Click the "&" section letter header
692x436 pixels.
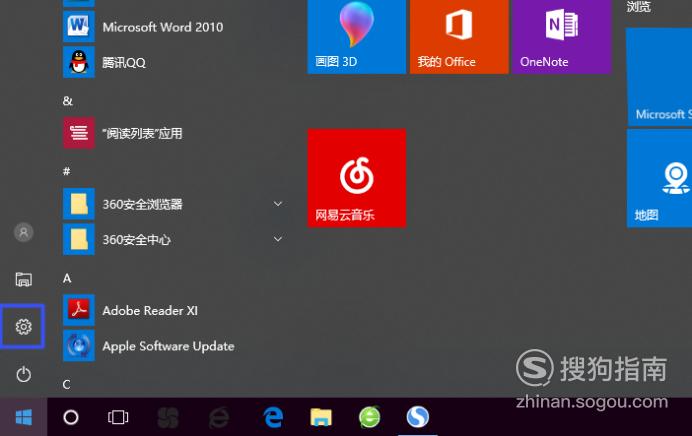click(68, 101)
